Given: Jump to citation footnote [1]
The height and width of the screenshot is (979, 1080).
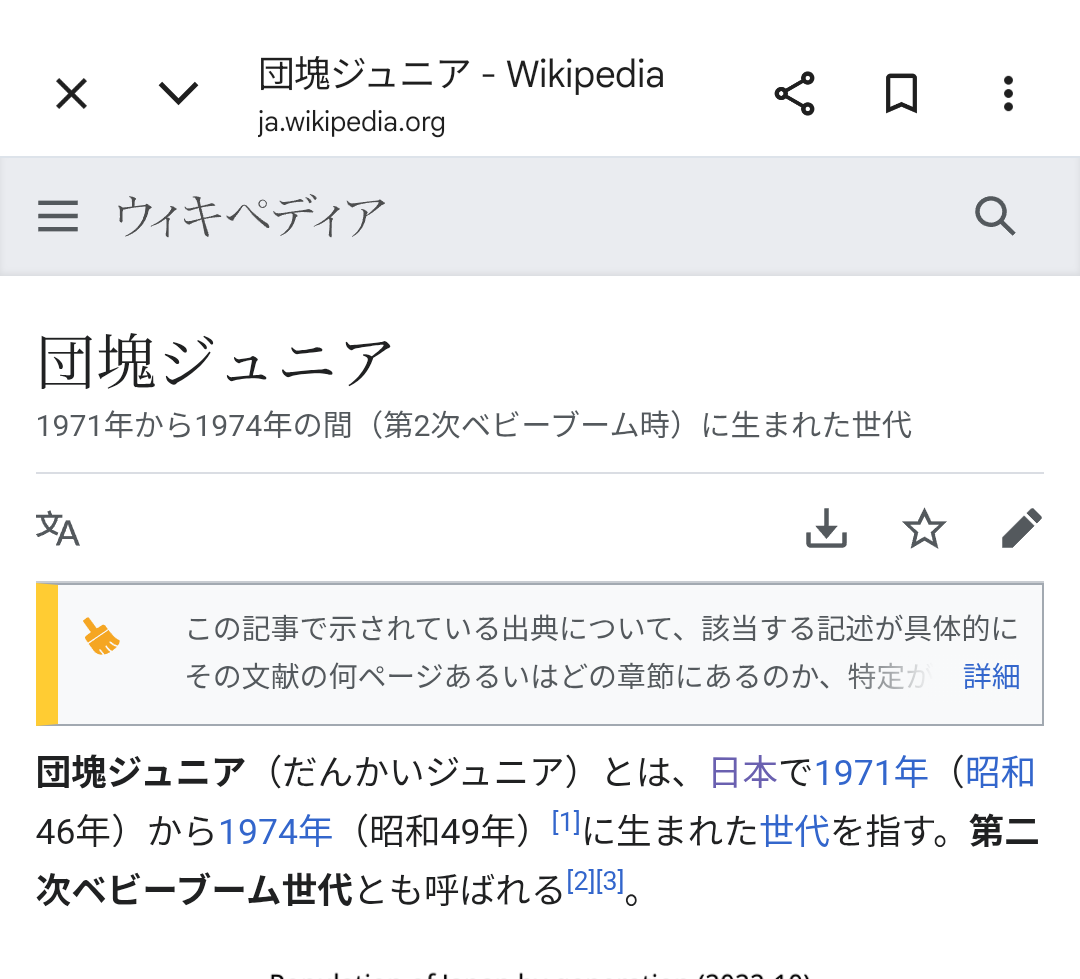Looking at the screenshot, I should pyautogui.click(x=566, y=823).
